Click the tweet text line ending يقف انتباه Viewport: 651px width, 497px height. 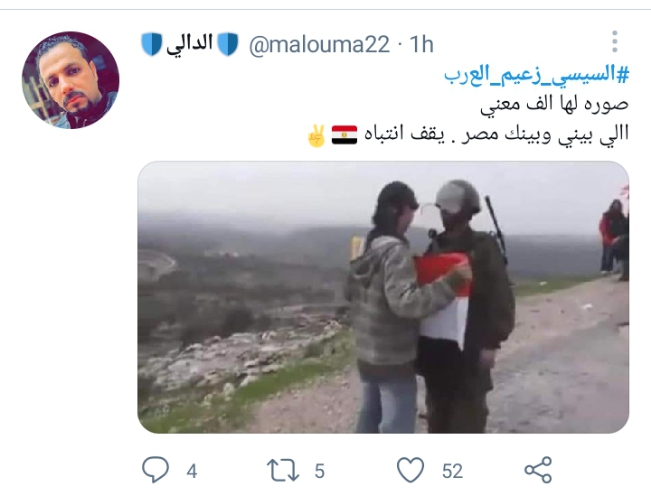point(496,134)
